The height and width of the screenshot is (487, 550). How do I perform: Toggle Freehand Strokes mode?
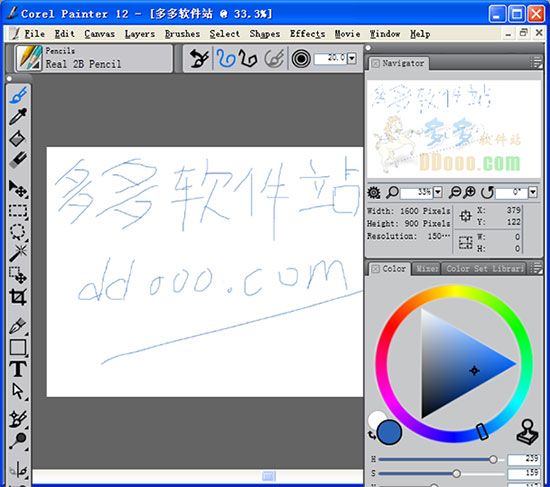[x=226, y=58]
